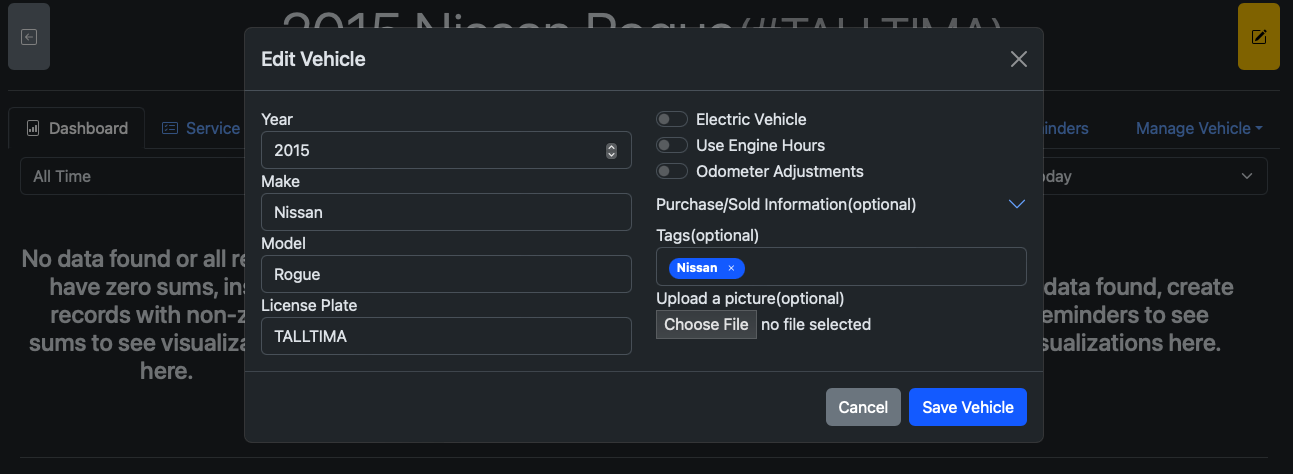Screen dimensions: 1293x474
Task: Click the Service tab card icon
Action: click(x=170, y=128)
